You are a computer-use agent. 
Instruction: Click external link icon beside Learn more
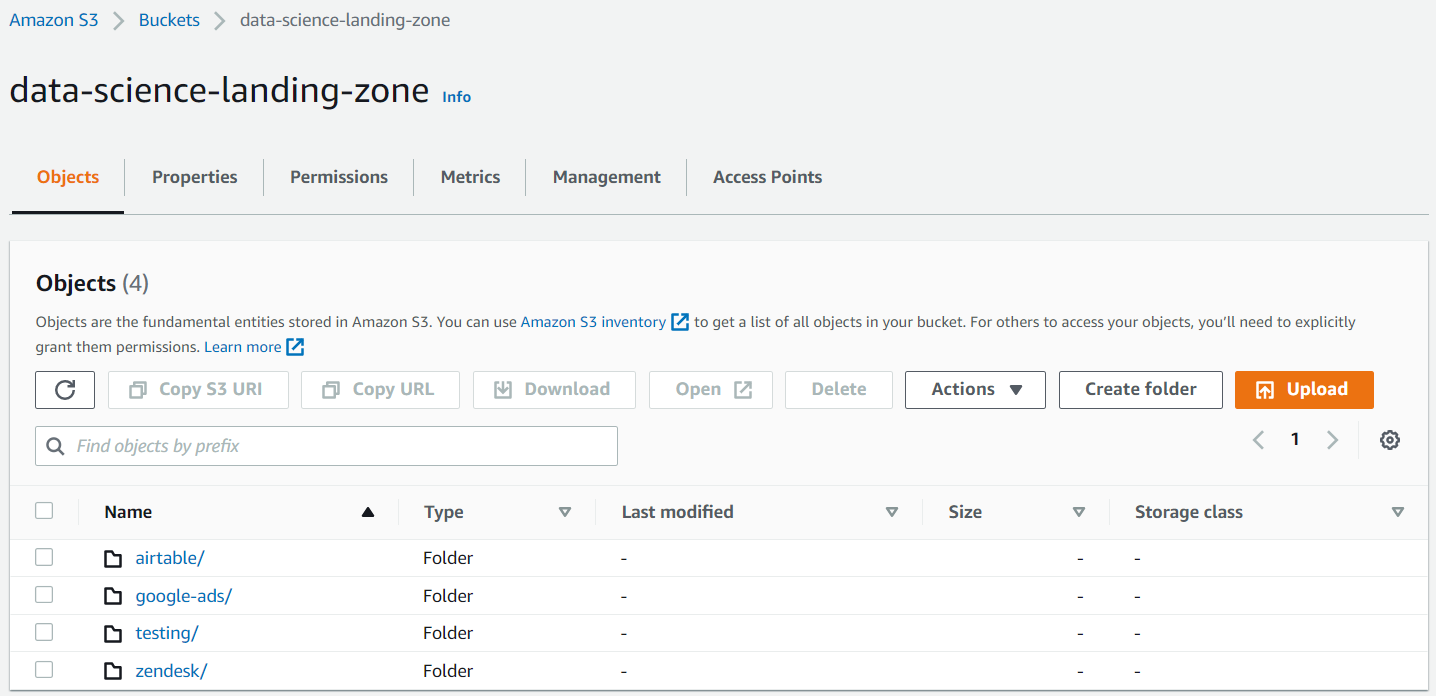(295, 347)
